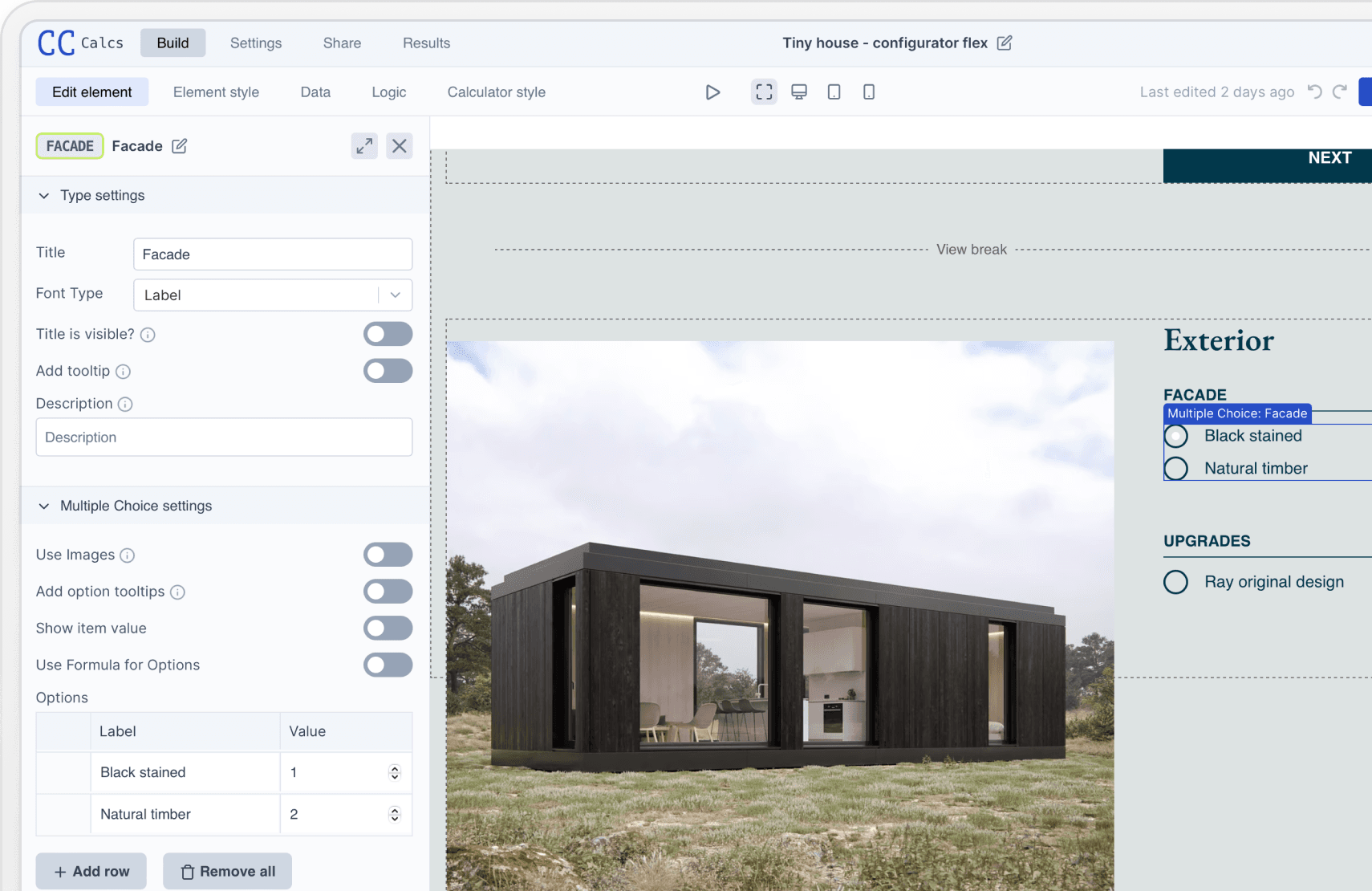This screenshot has width=1372, height=891.
Task: Switch to Edit element tab
Action: (x=92, y=92)
